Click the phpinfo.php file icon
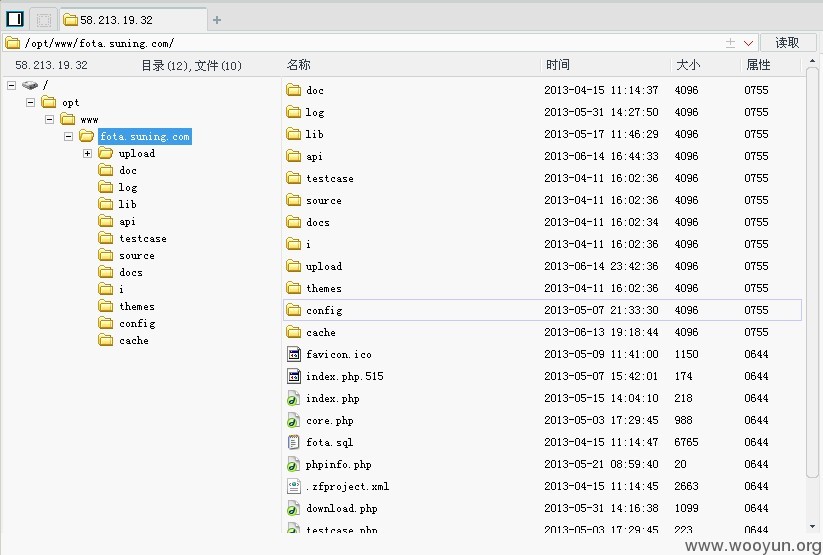Viewport: 823px width, 555px height. pyautogui.click(x=293, y=465)
